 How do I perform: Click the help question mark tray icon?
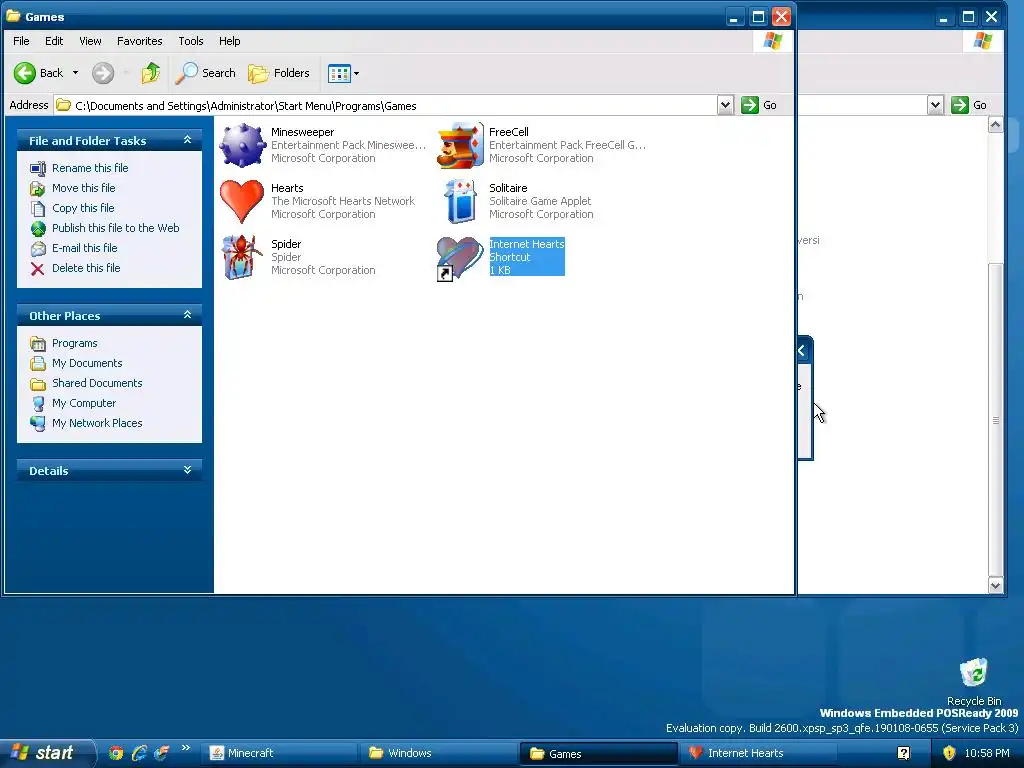click(x=903, y=753)
